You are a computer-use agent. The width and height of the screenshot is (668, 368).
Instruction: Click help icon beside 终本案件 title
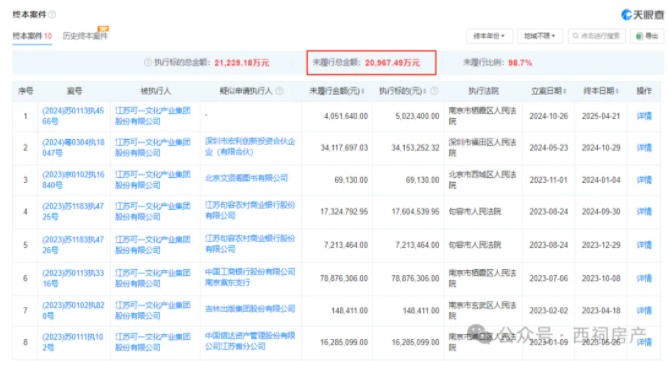(52, 14)
